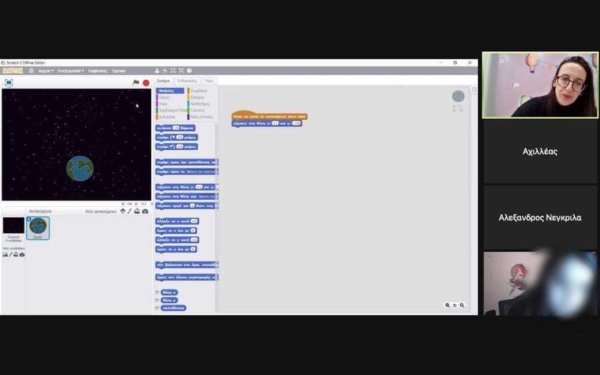600x375 pixels.
Task: Enable the 'θέση y' reporter checkbox
Action: pyautogui.click(x=157, y=300)
